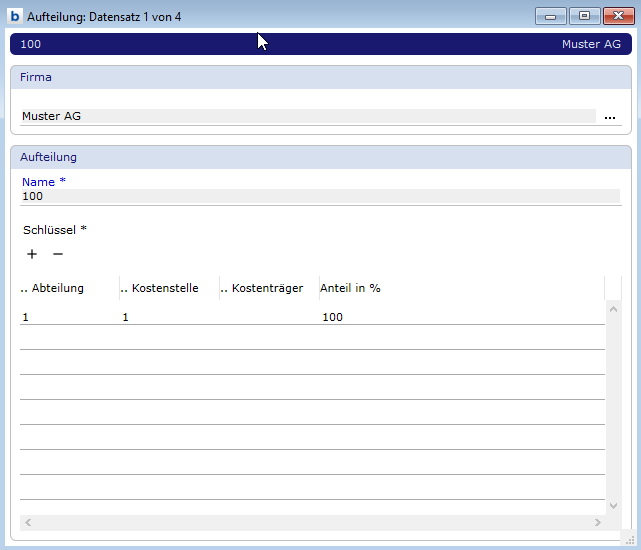641x550 pixels.
Task: Click the blue 'b' application icon in the title bar
Action: coord(15,17)
